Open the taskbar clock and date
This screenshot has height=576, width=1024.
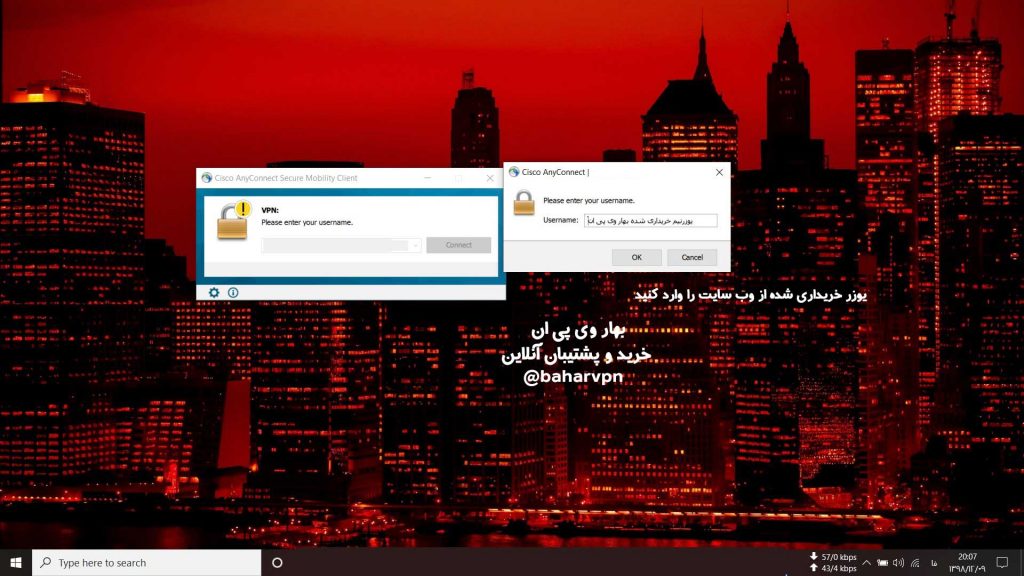(x=968, y=562)
